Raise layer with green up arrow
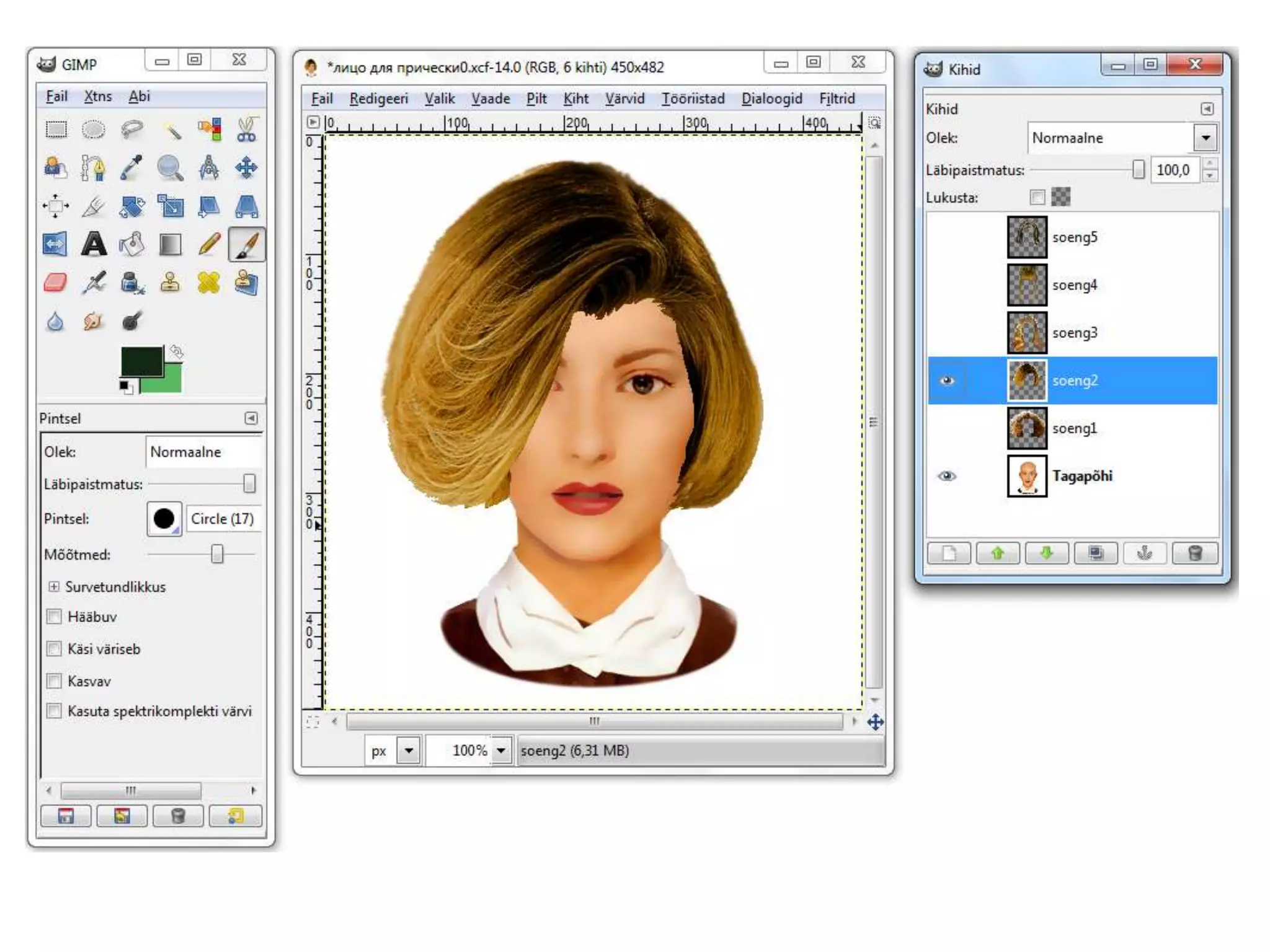This screenshot has width=1270, height=952. point(997,553)
